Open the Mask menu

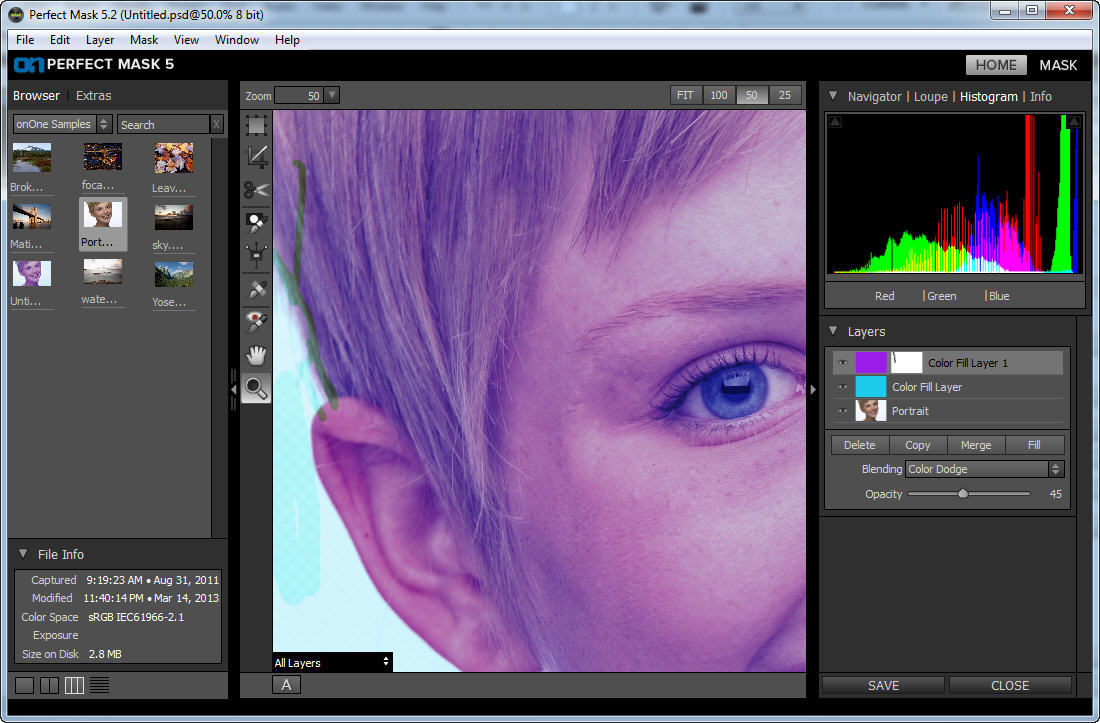click(144, 40)
